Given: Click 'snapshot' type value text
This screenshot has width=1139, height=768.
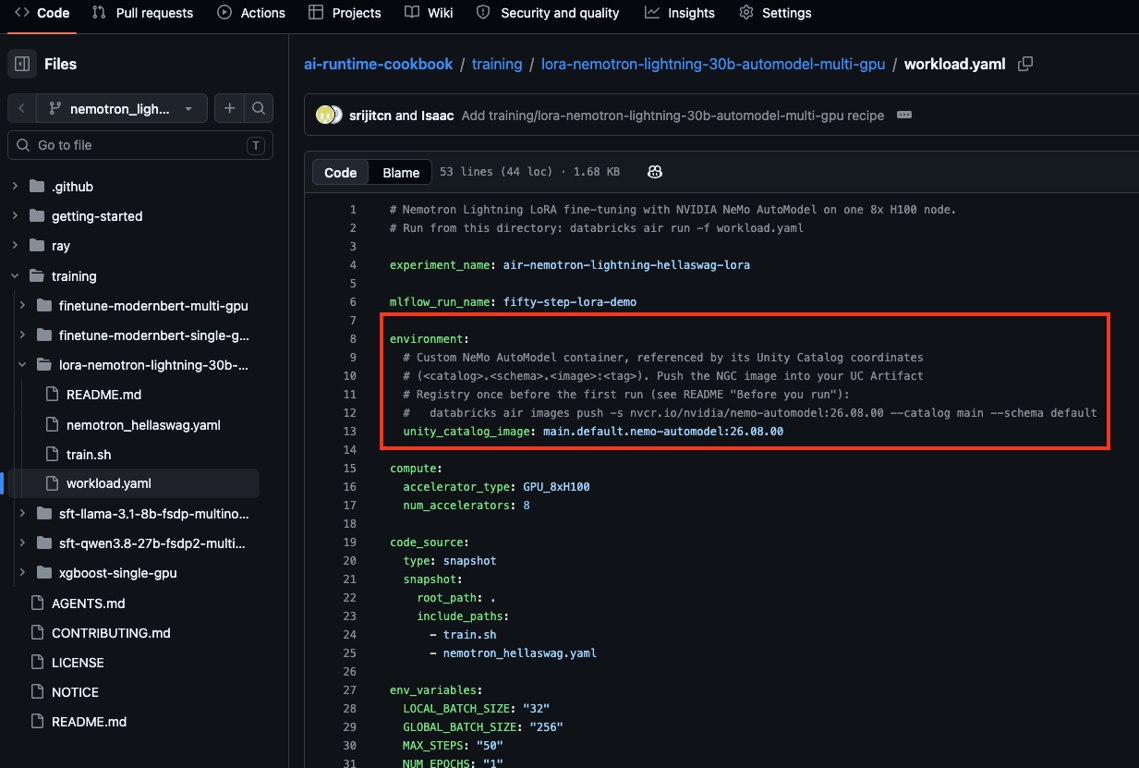Looking at the screenshot, I should [470, 561].
